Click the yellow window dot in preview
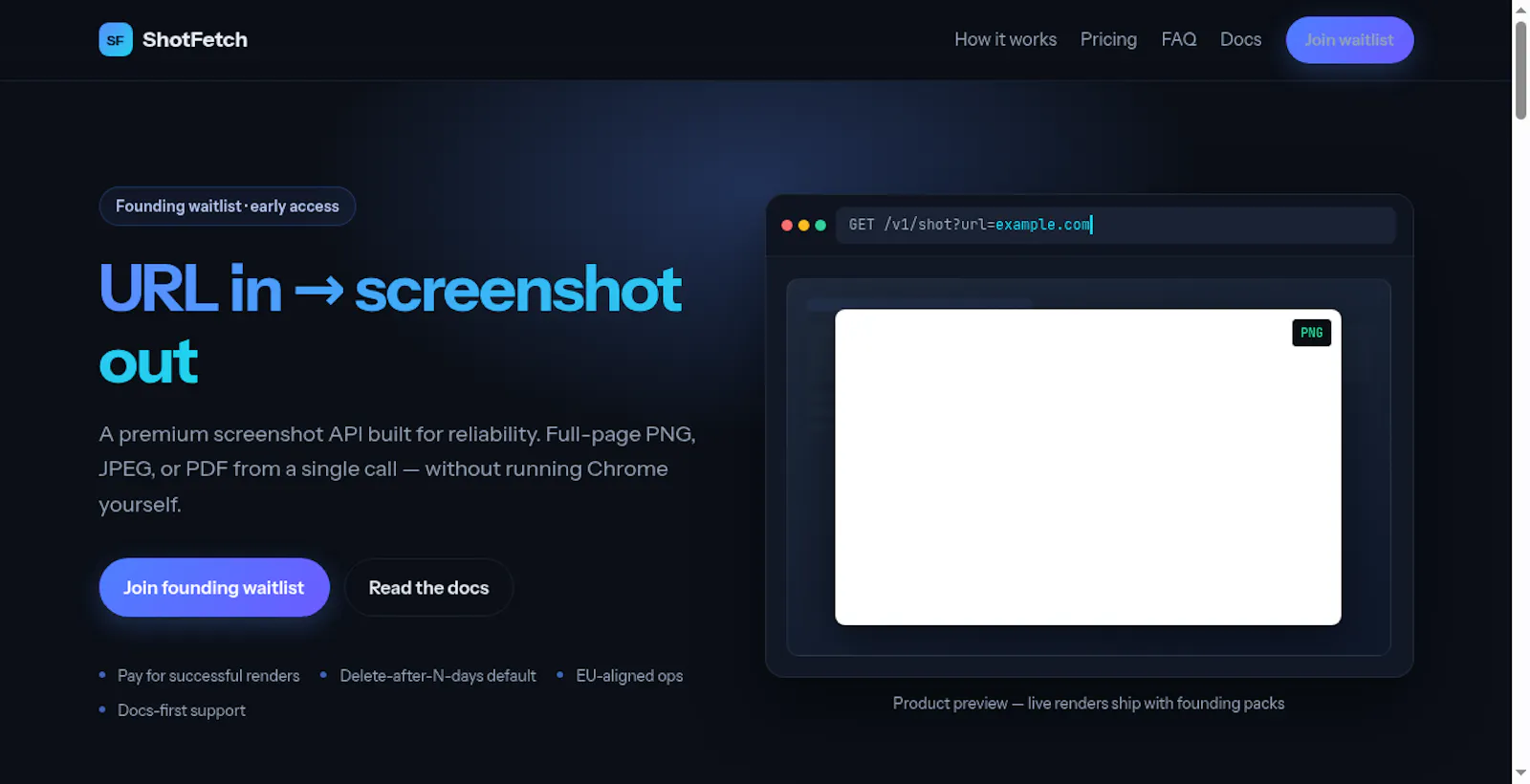This screenshot has width=1530, height=784. [804, 226]
